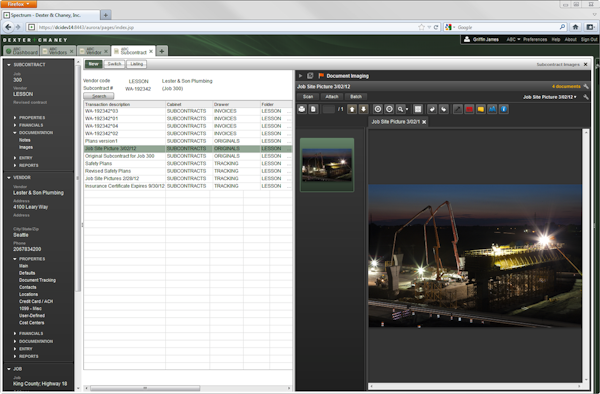Open Document Tracking under vendor properties
Viewport: 600px width, 394px height.
(x=37, y=280)
